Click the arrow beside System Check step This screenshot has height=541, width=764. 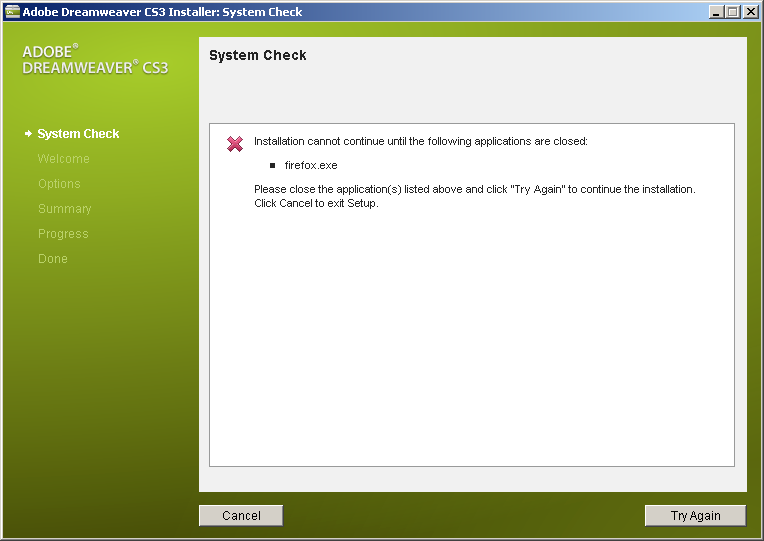tap(28, 134)
